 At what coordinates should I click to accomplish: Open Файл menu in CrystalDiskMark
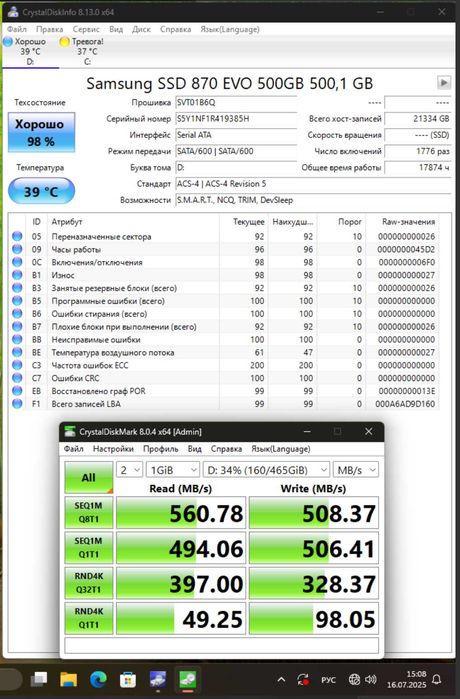[74, 449]
